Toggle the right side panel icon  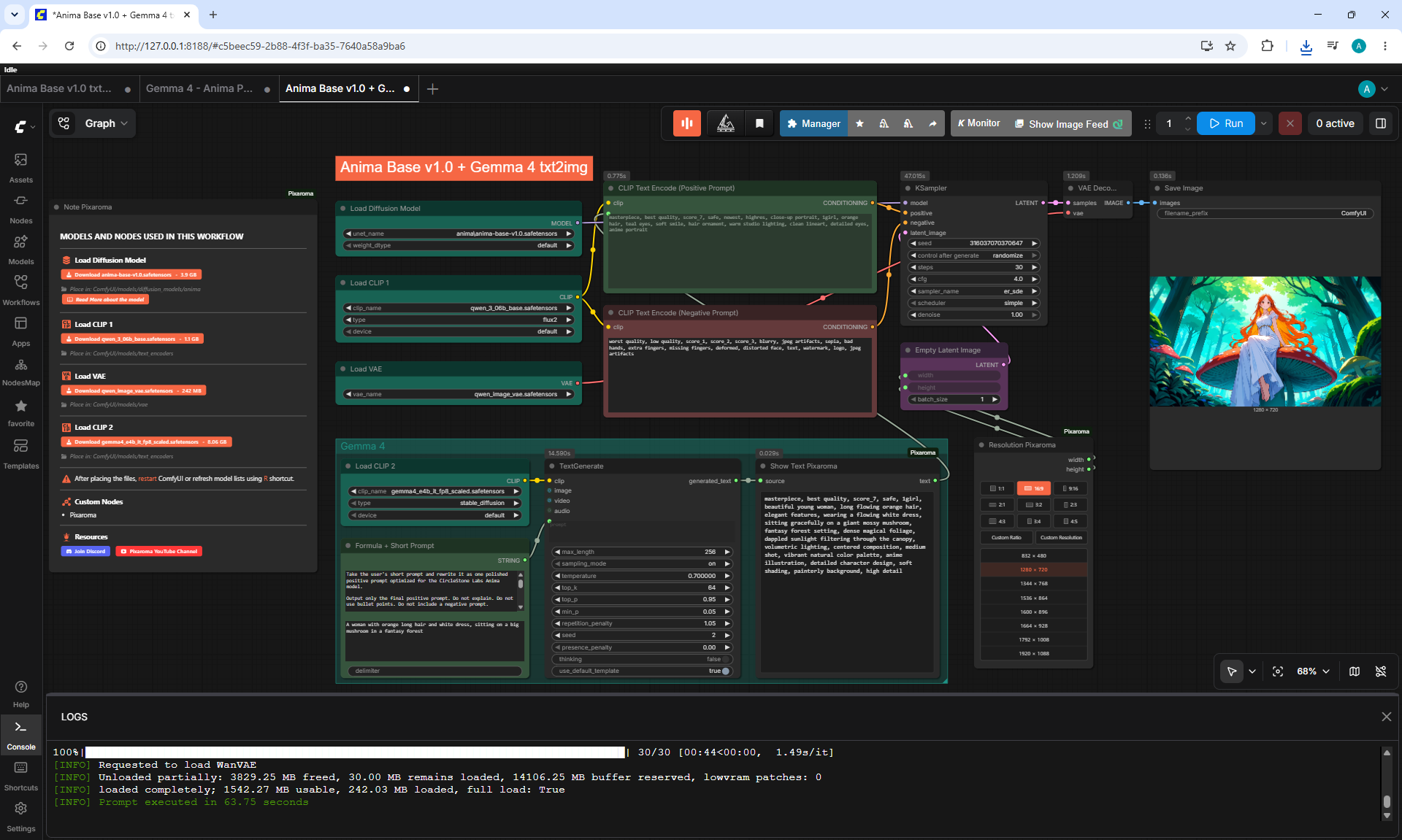[1381, 123]
